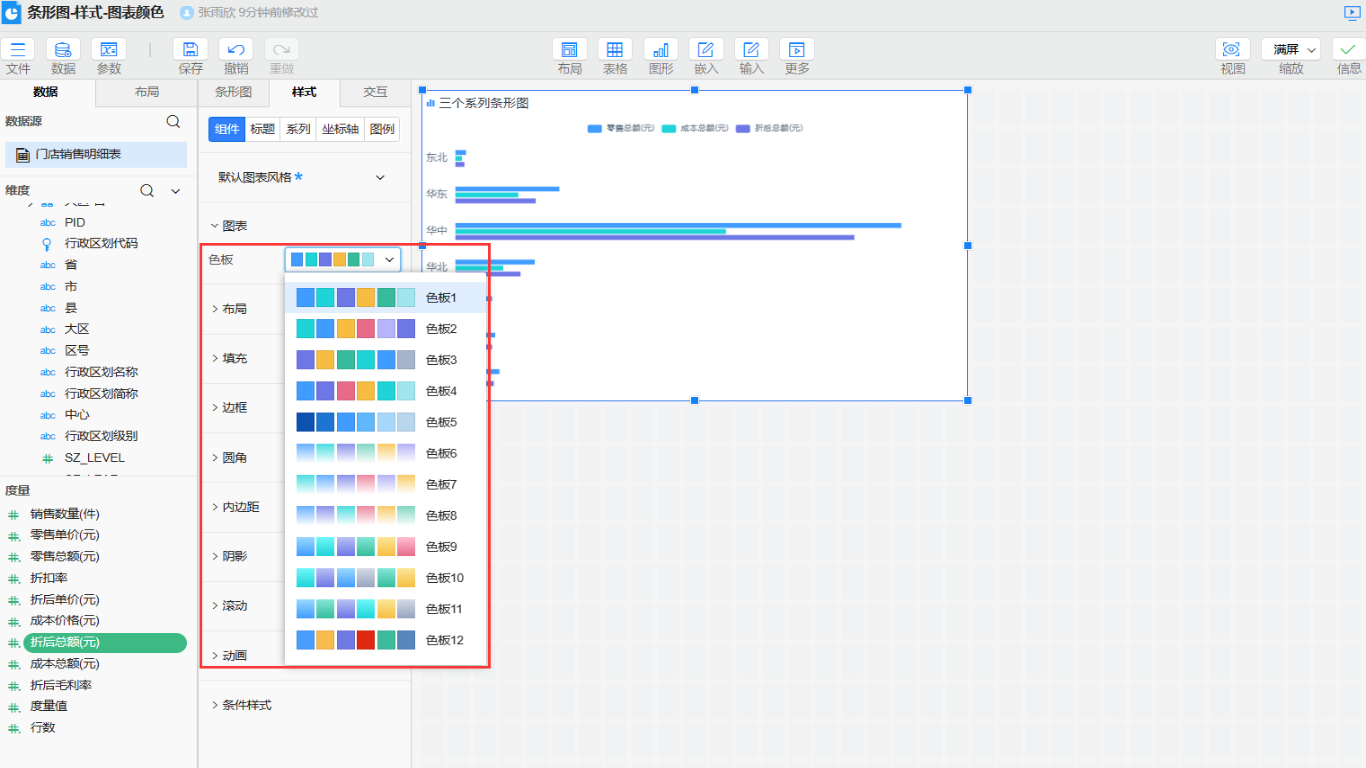Open the 满屏 zoom dropdown
This screenshot has width=1366, height=768.
pyautogui.click(x=1290, y=50)
